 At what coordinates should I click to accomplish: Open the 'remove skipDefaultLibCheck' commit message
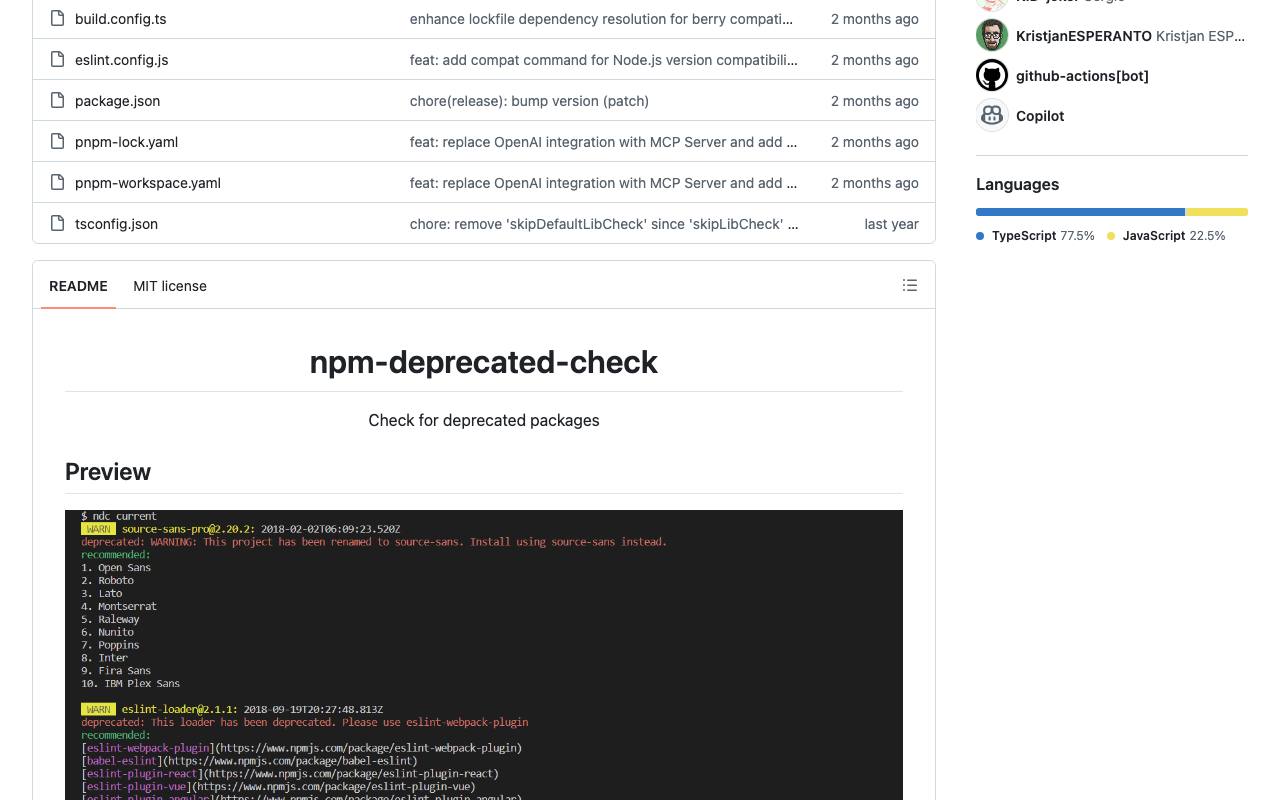(604, 224)
